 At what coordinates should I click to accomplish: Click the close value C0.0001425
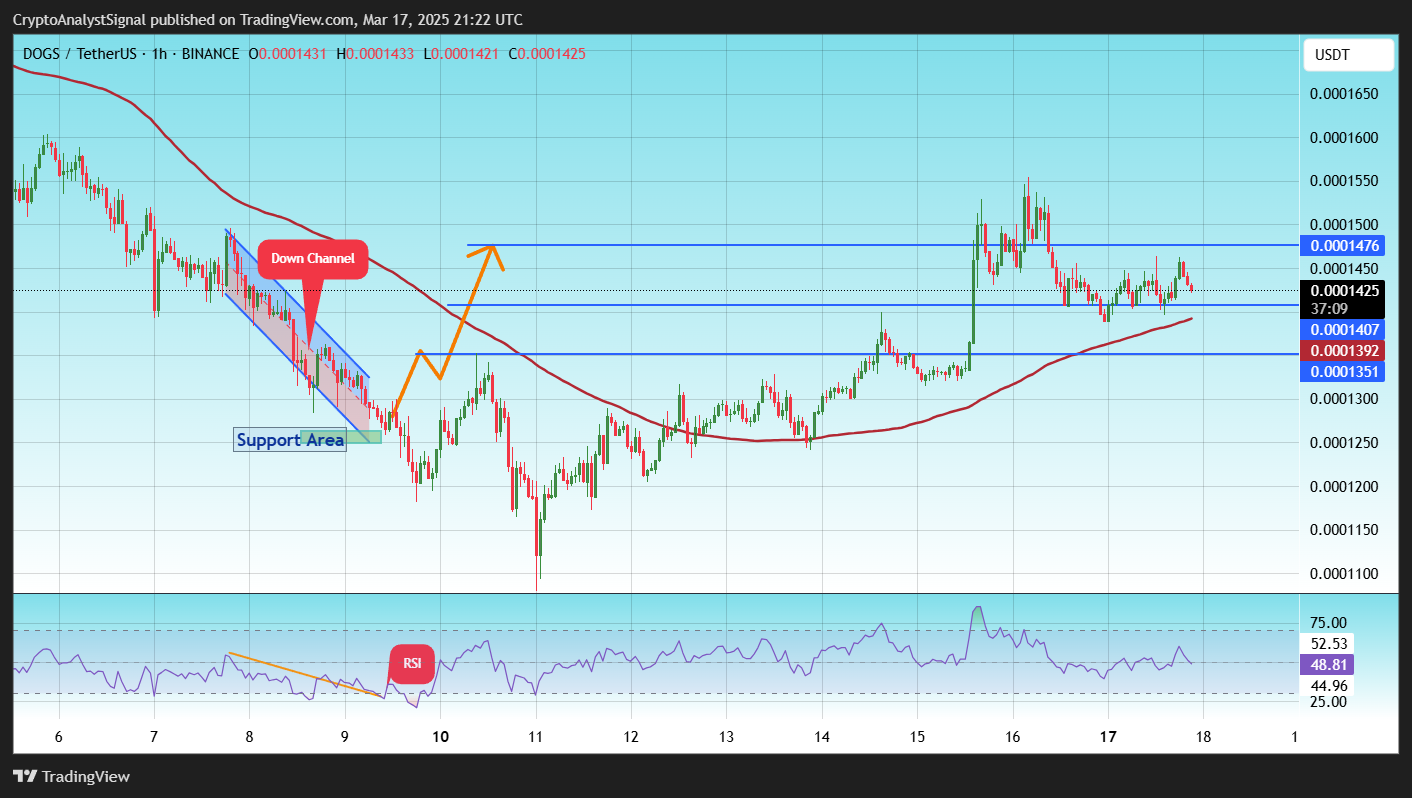pyautogui.click(x=547, y=53)
